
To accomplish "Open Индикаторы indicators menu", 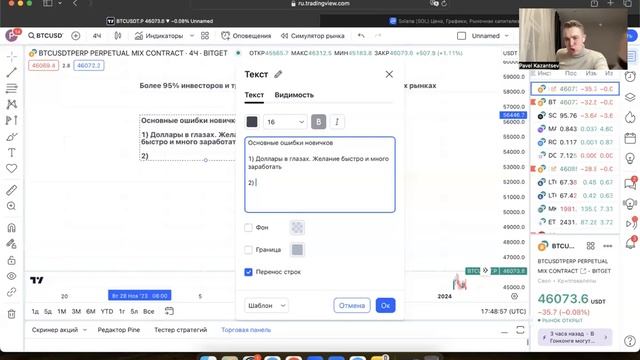I will click(159, 36).
